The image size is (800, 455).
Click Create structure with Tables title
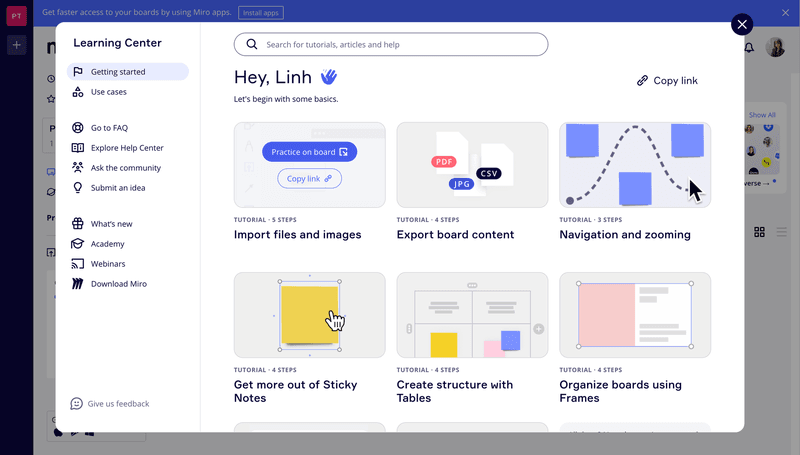[x=455, y=391]
